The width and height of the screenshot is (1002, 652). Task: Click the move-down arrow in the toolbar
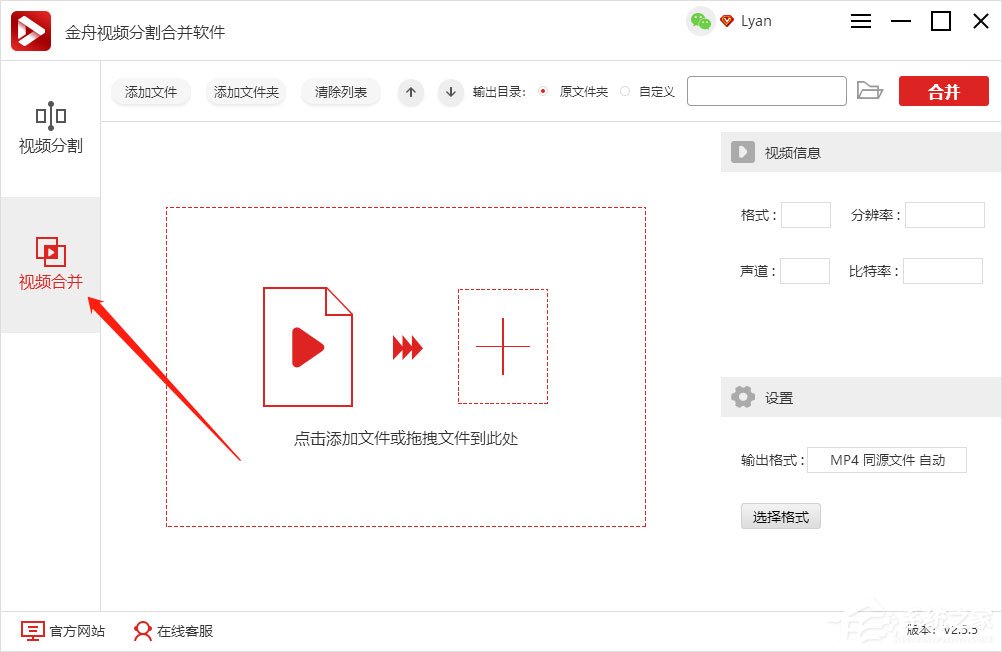(450, 91)
